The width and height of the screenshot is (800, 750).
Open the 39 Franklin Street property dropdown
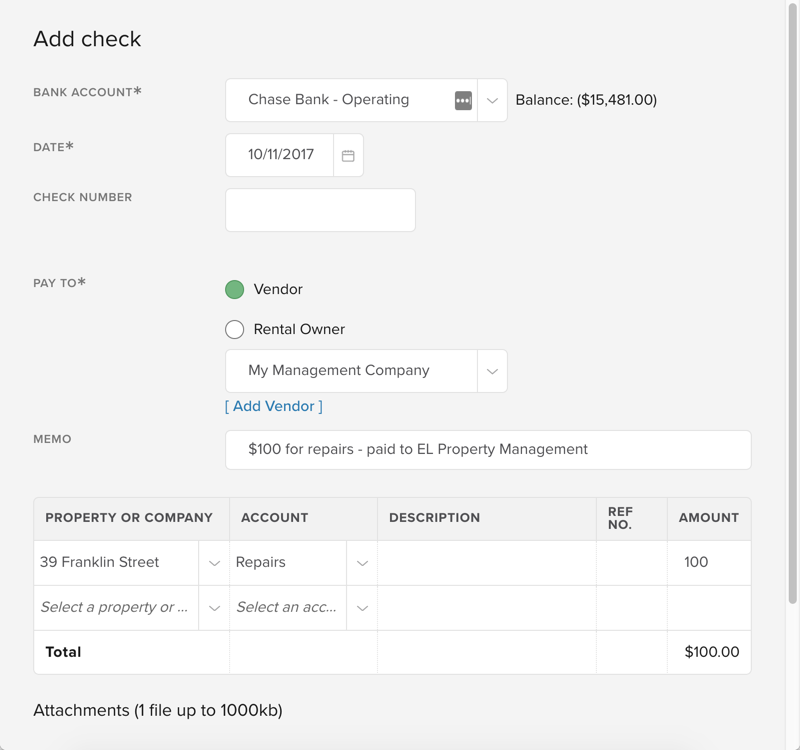[x=213, y=562]
